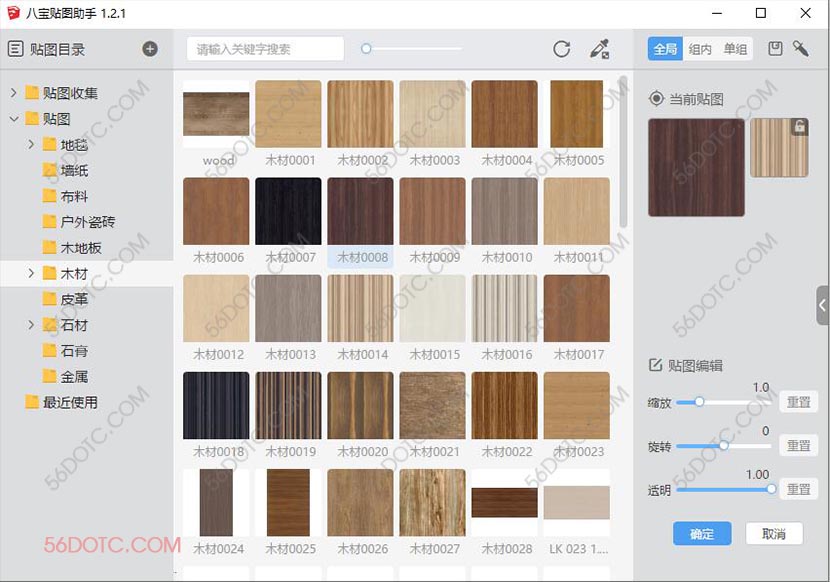Collapse the 贴图 folder
The height and width of the screenshot is (582, 830).
[14, 119]
